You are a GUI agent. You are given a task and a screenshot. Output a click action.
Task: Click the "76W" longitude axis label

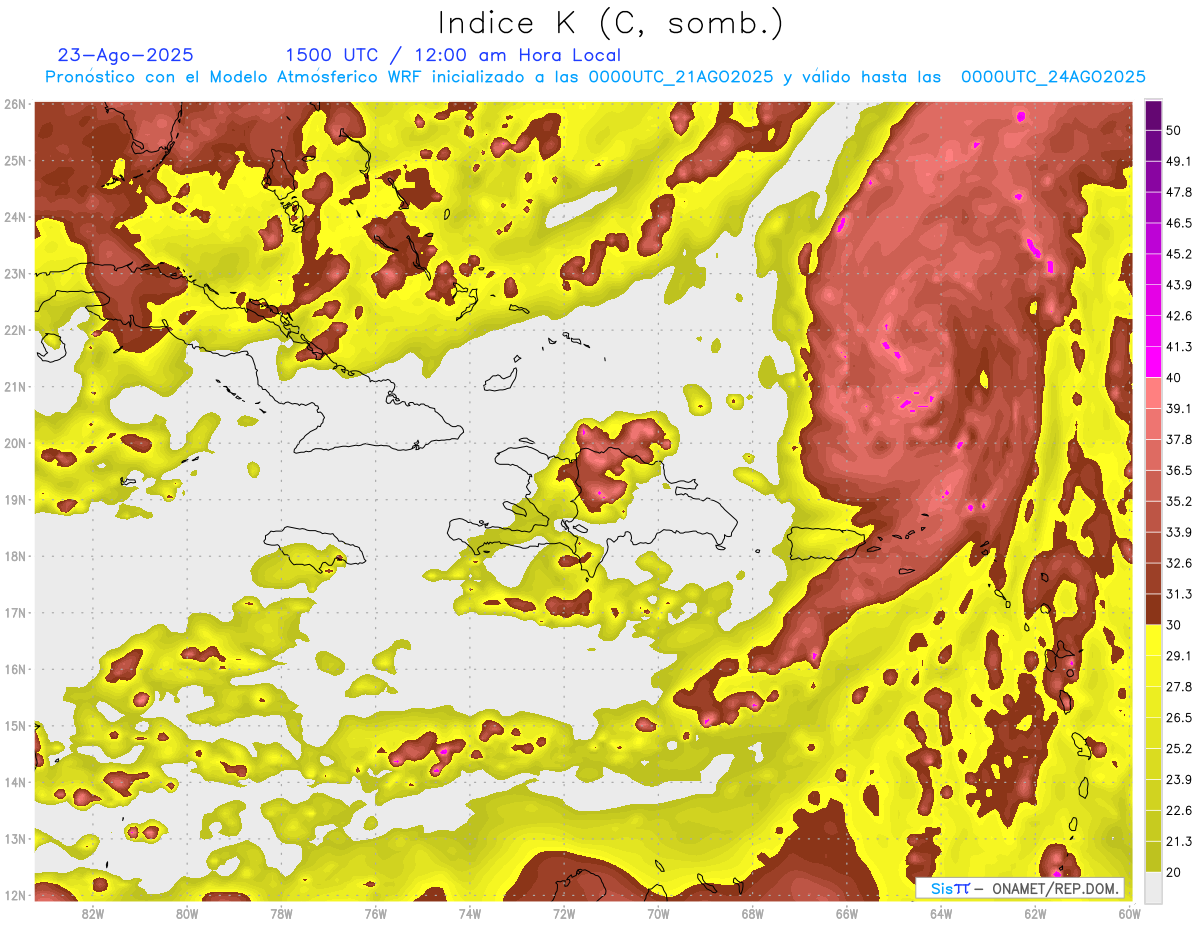click(x=376, y=914)
